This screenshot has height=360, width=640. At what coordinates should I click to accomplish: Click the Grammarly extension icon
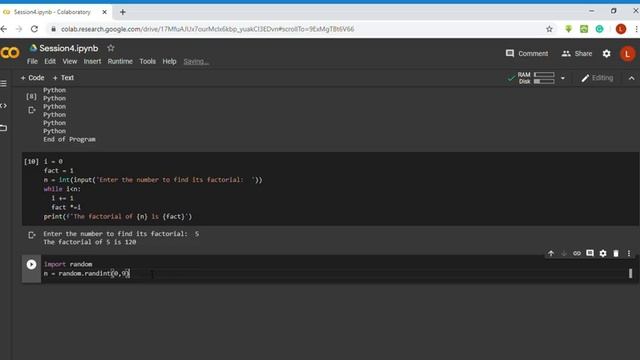[x=599, y=29]
